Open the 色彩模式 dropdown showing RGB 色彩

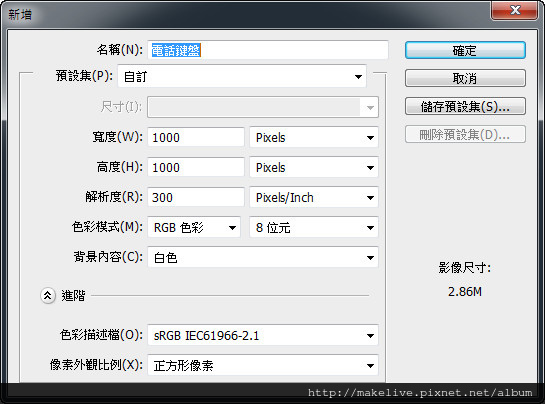194,227
